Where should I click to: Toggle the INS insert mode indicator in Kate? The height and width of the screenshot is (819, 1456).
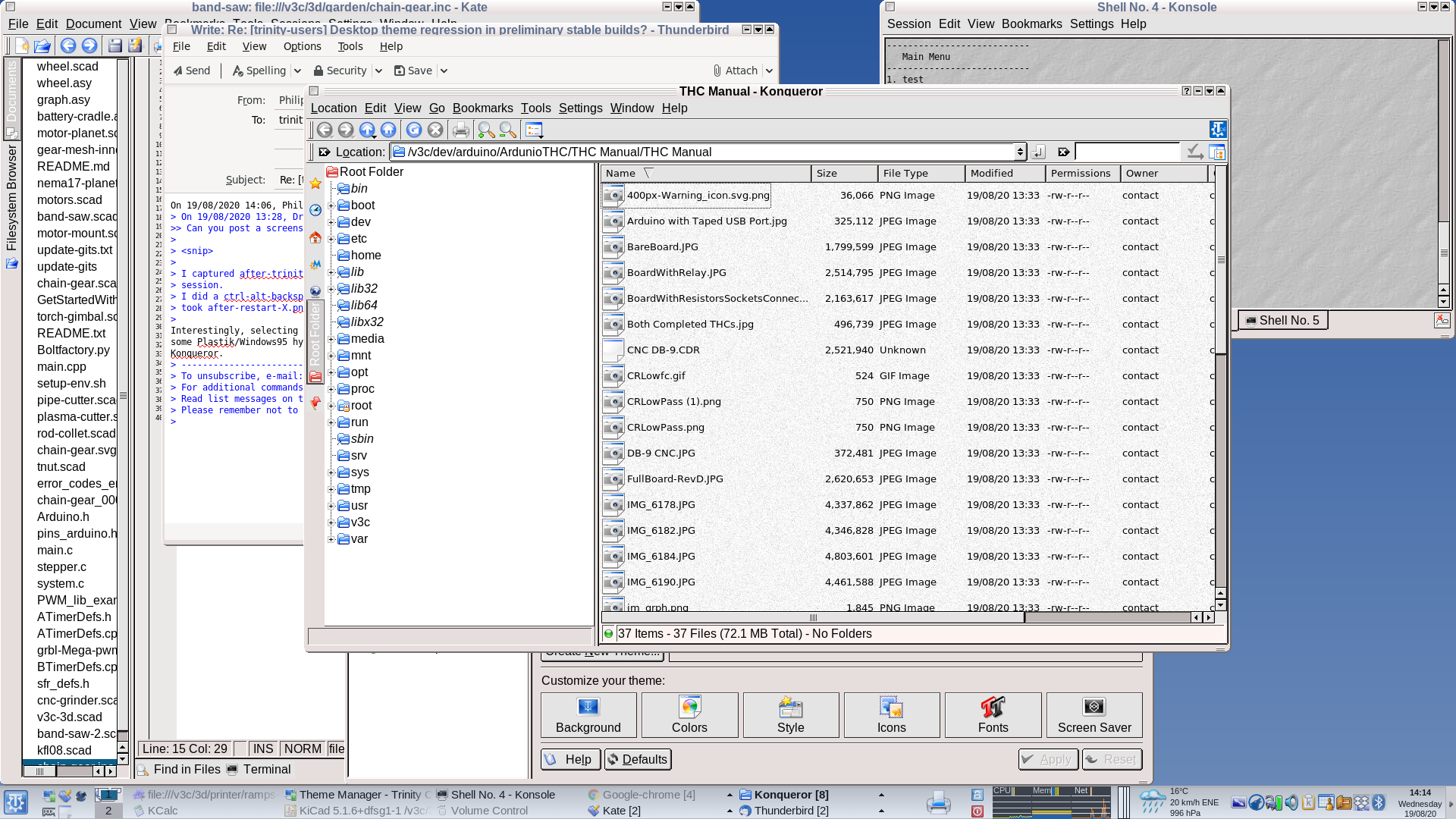point(263,748)
